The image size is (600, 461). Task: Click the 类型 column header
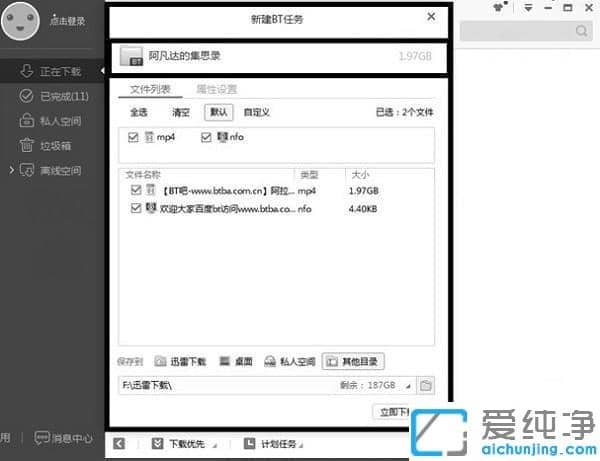tap(309, 175)
